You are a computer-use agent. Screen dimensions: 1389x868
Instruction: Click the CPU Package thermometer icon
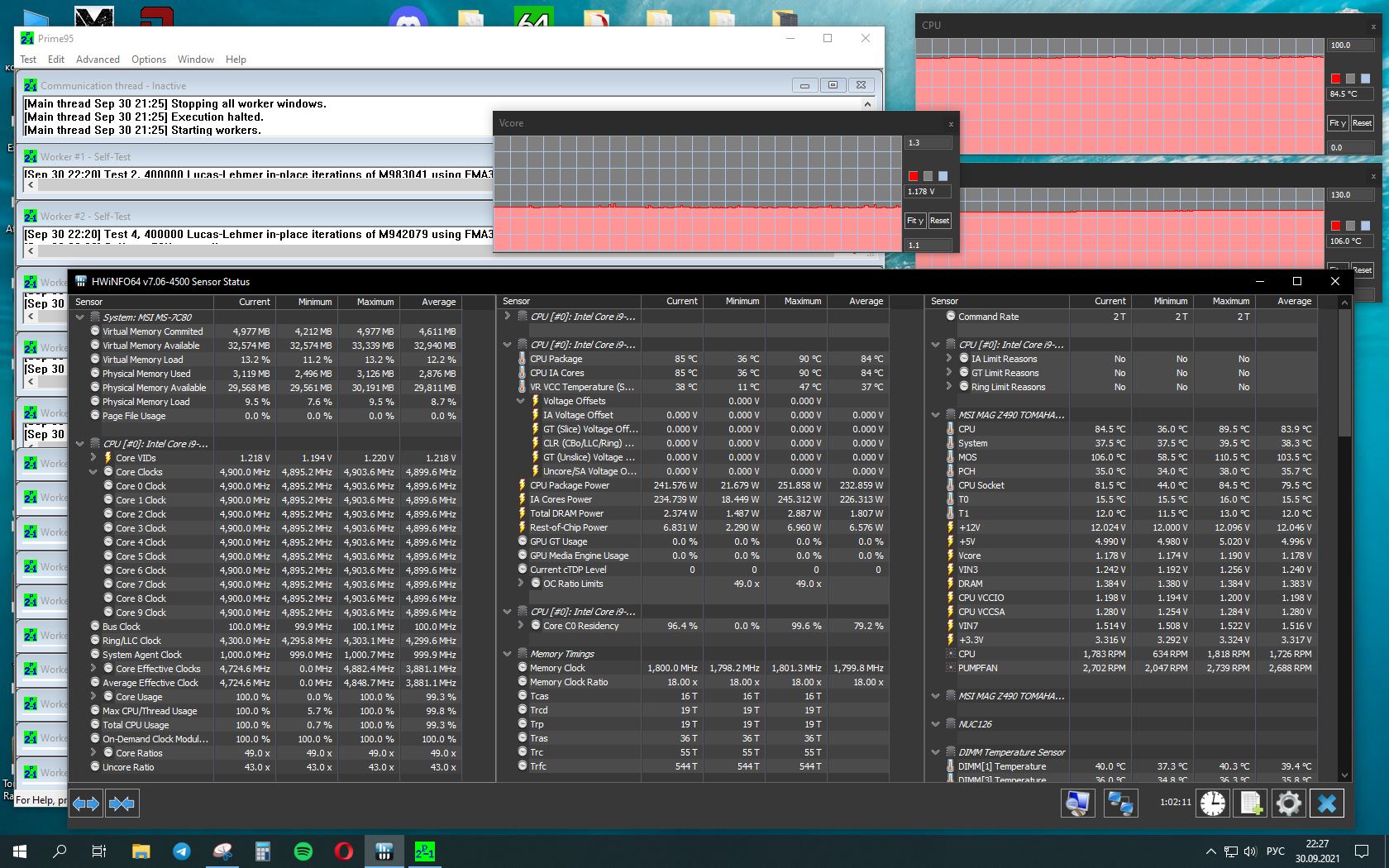tap(522, 359)
